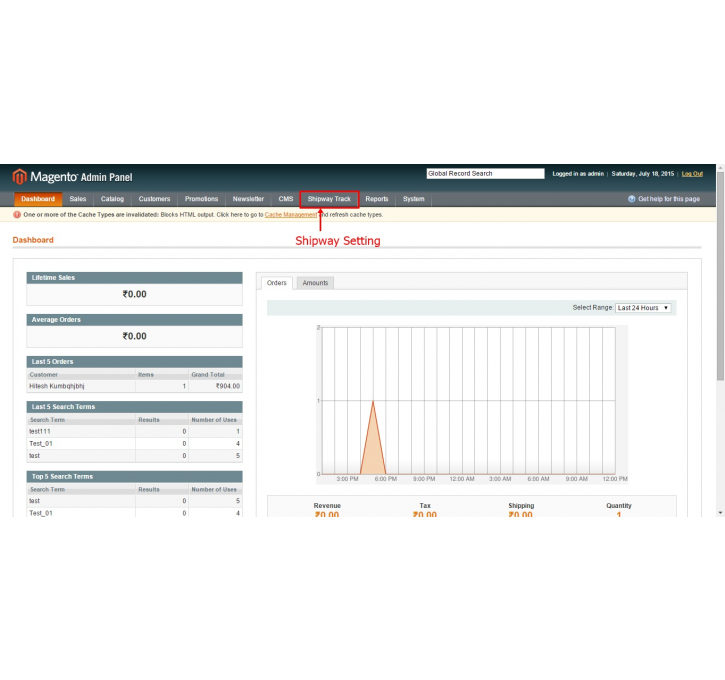Click the Lifetime Sales header
The height and width of the screenshot is (680, 725).
135,277
